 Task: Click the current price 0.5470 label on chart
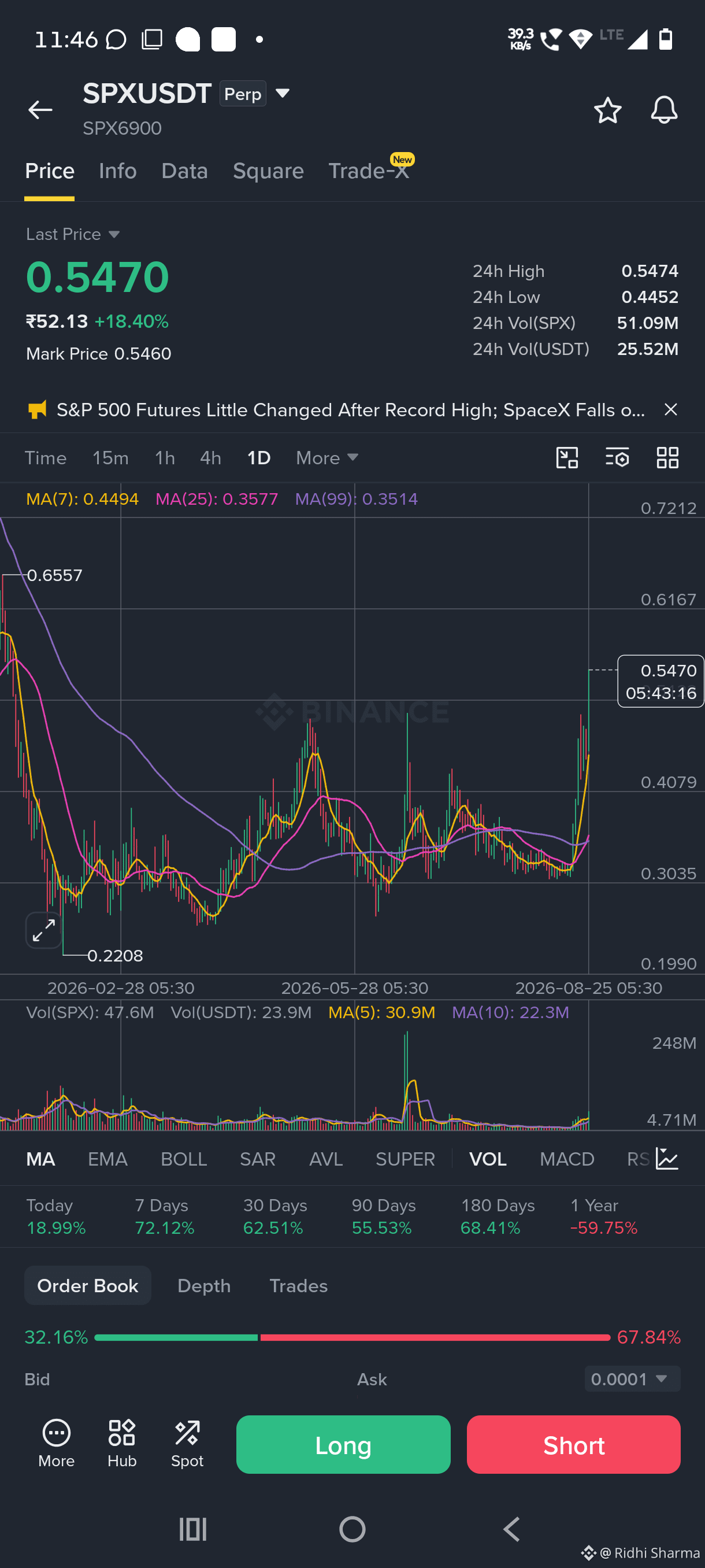click(661, 682)
